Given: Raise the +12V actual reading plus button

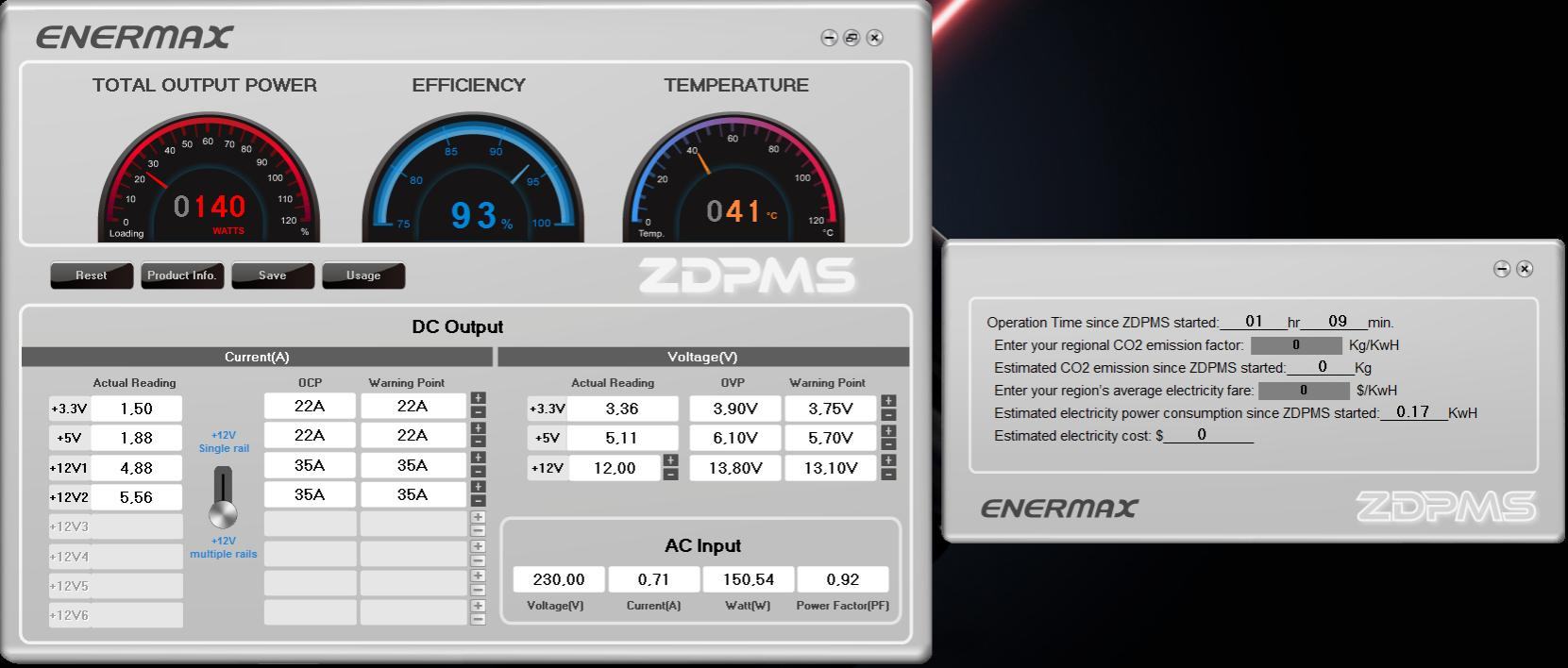Looking at the screenshot, I should (670, 461).
